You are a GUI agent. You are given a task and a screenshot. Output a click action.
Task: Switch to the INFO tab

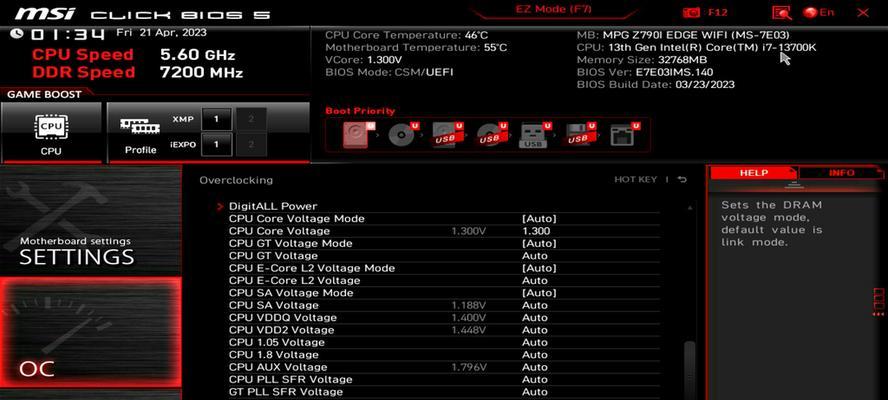(842, 173)
